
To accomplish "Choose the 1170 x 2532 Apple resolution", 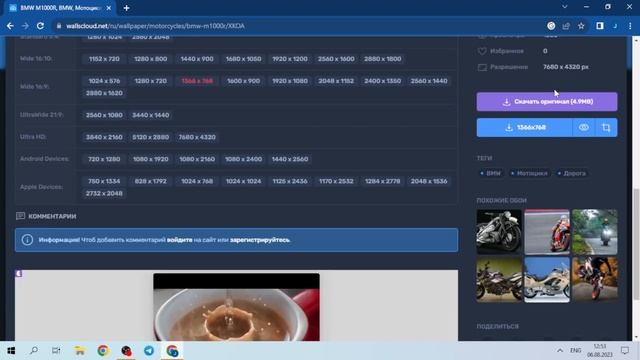I will tap(336, 181).
